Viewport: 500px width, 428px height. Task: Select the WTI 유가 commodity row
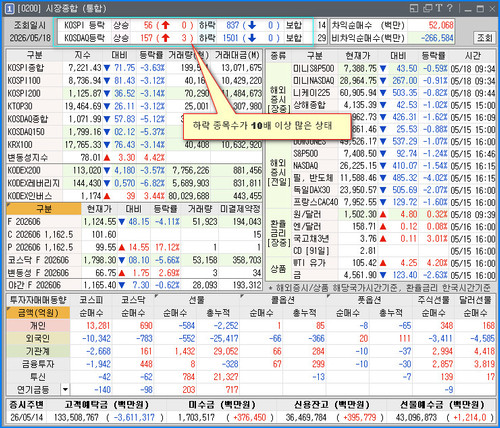(394, 263)
